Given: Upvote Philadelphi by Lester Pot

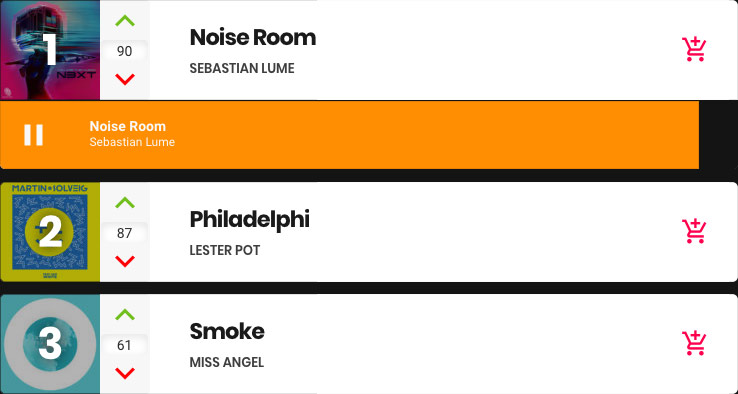Looking at the screenshot, I should (125, 203).
